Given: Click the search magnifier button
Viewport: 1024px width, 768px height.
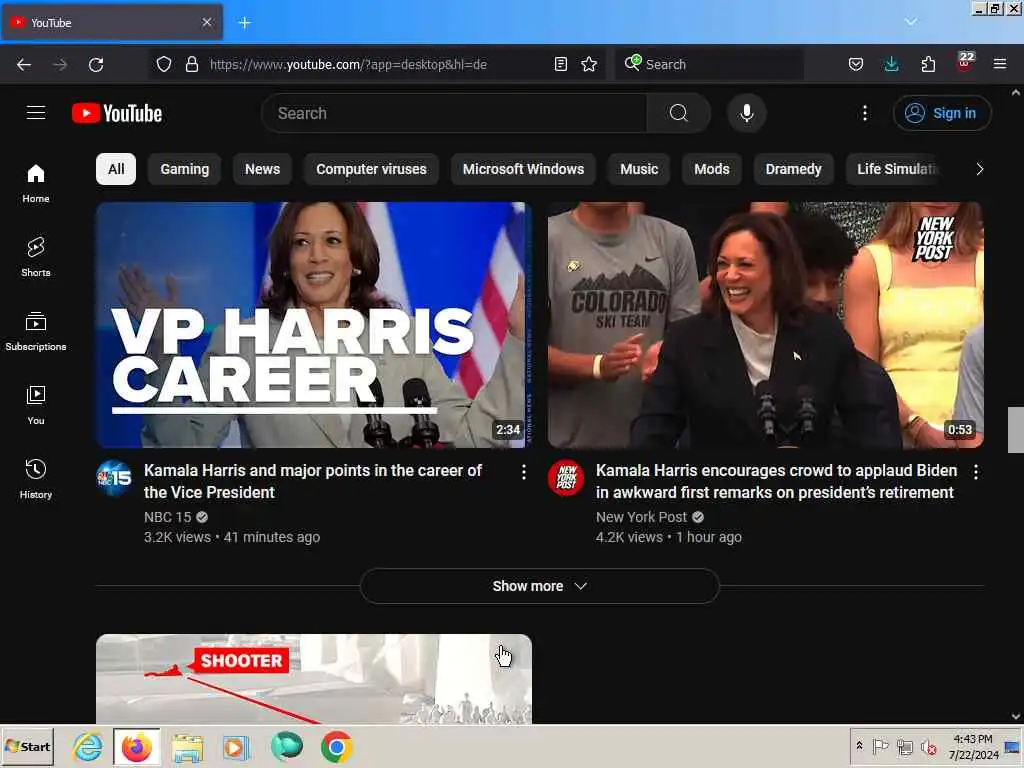Looking at the screenshot, I should (679, 113).
